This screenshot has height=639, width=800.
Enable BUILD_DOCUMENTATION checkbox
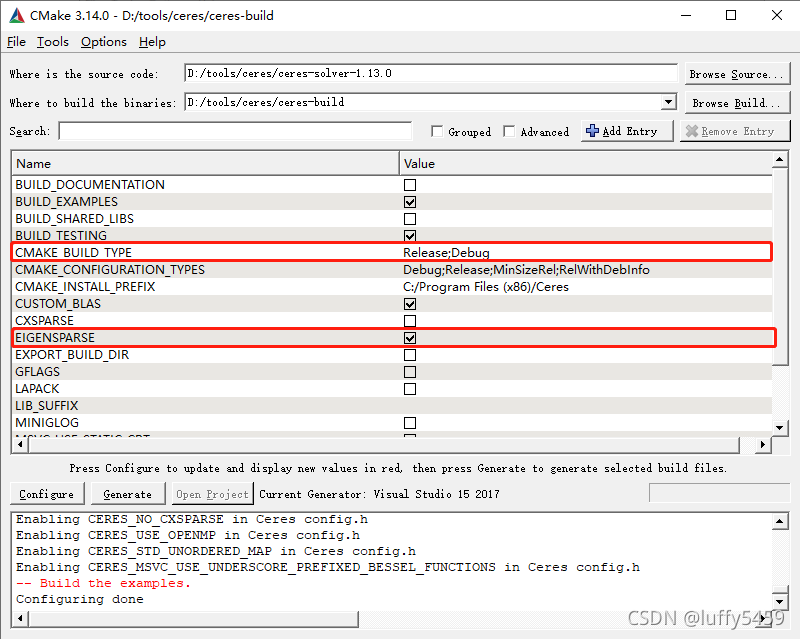tap(410, 185)
